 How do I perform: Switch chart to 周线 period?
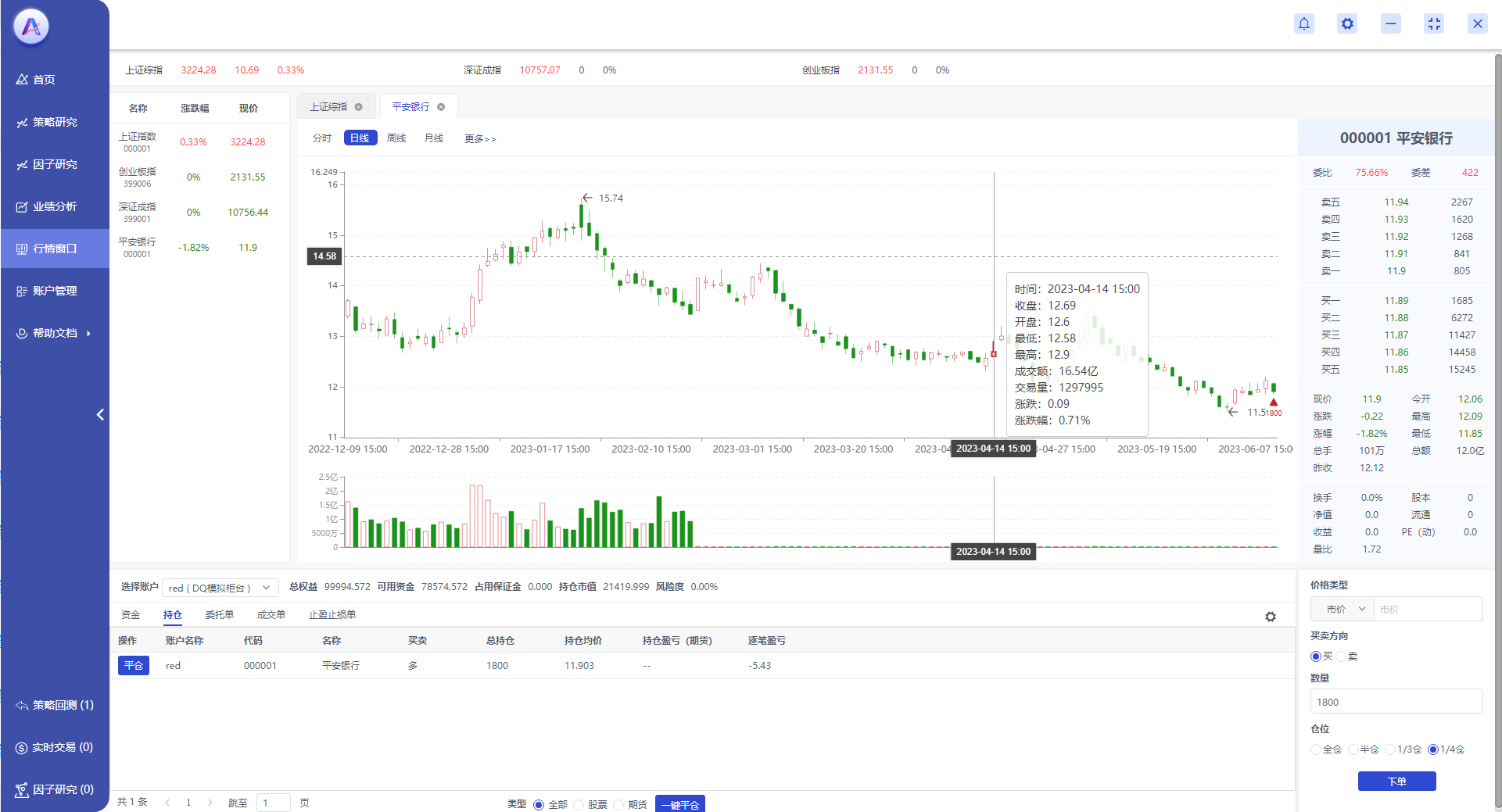pos(396,138)
